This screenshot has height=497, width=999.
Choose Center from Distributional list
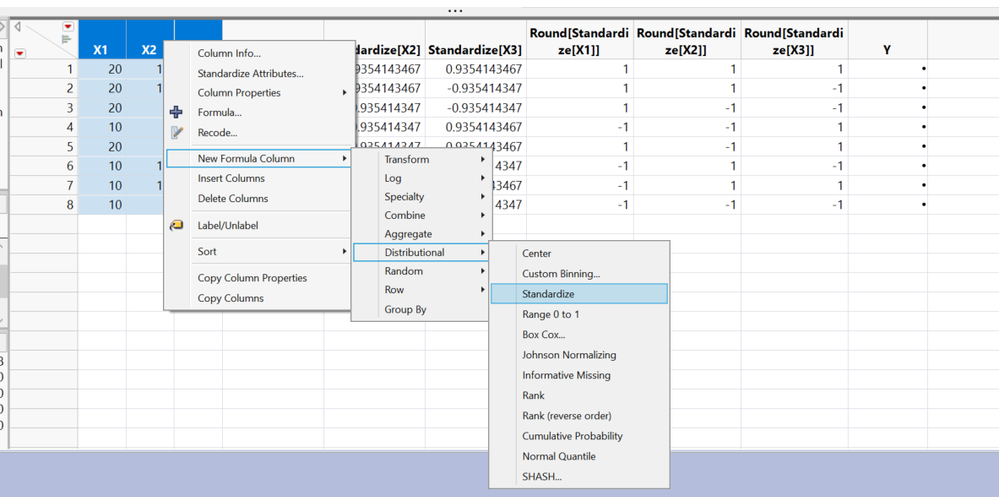point(536,254)
